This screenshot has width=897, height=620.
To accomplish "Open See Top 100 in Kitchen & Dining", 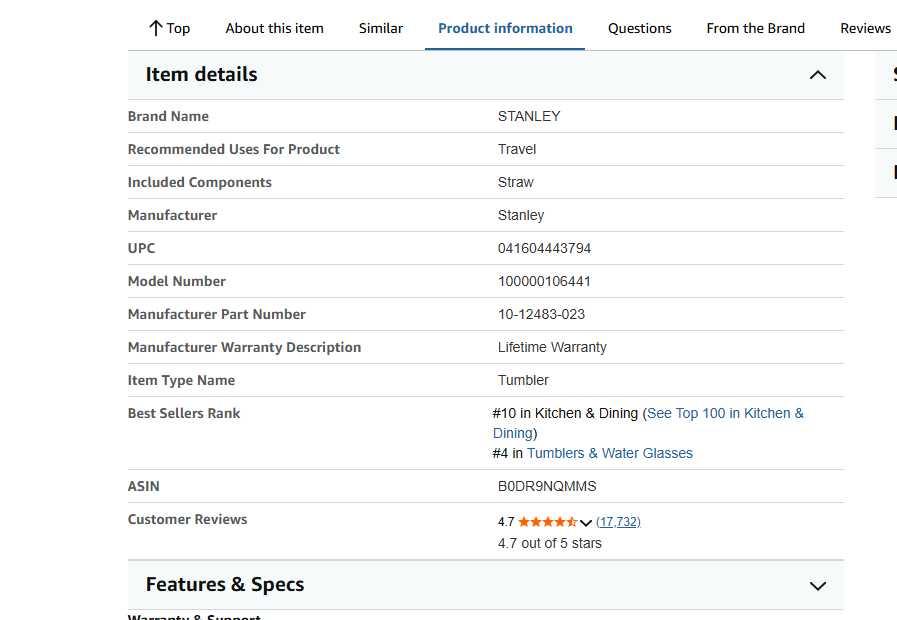I will coord(648,423).
